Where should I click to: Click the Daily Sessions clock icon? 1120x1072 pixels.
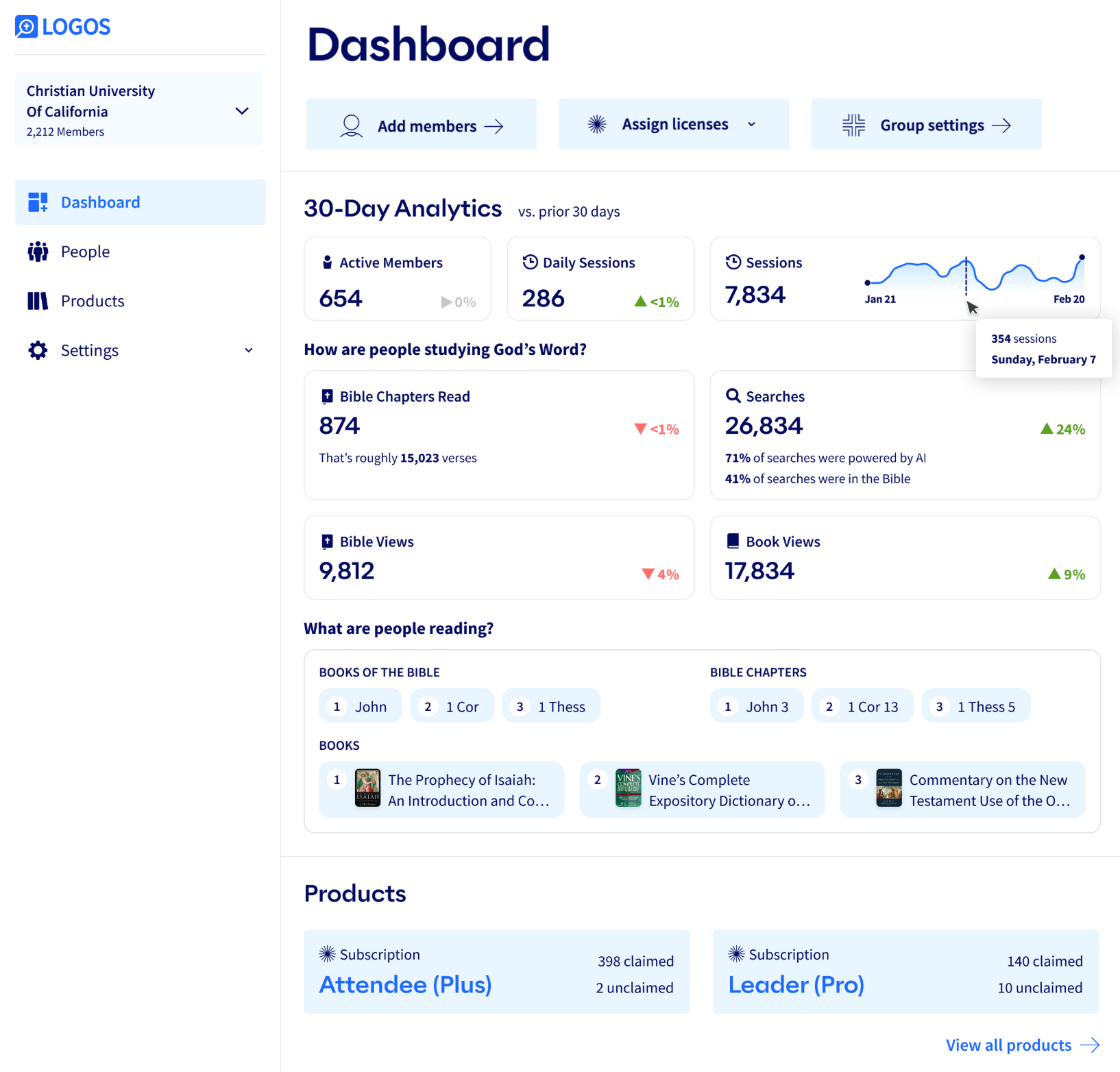click(x=530, y=262)
